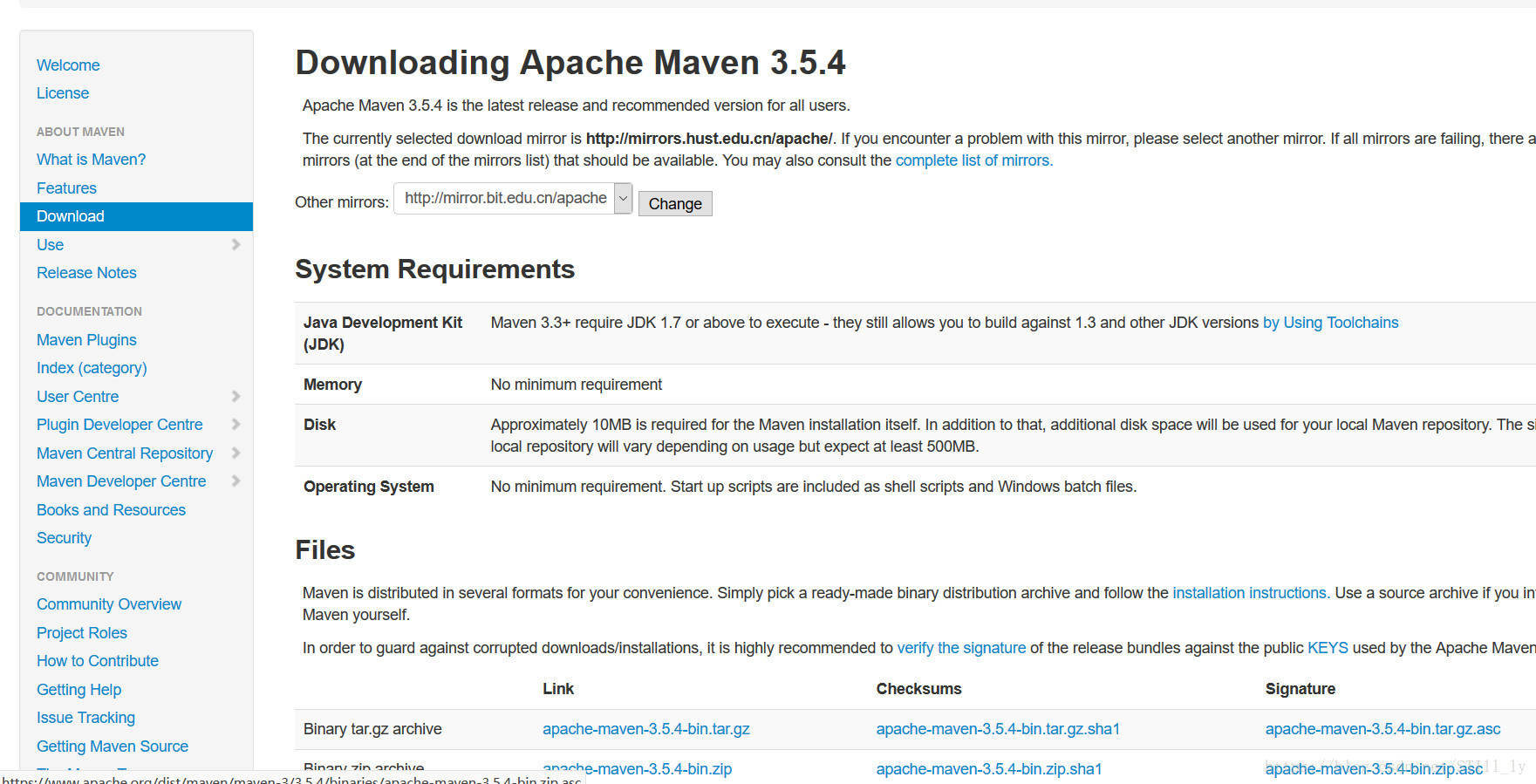The width and height of the screenshot is (1536, 784).
Task: Open Project Roles link
Action: point(82,633)
